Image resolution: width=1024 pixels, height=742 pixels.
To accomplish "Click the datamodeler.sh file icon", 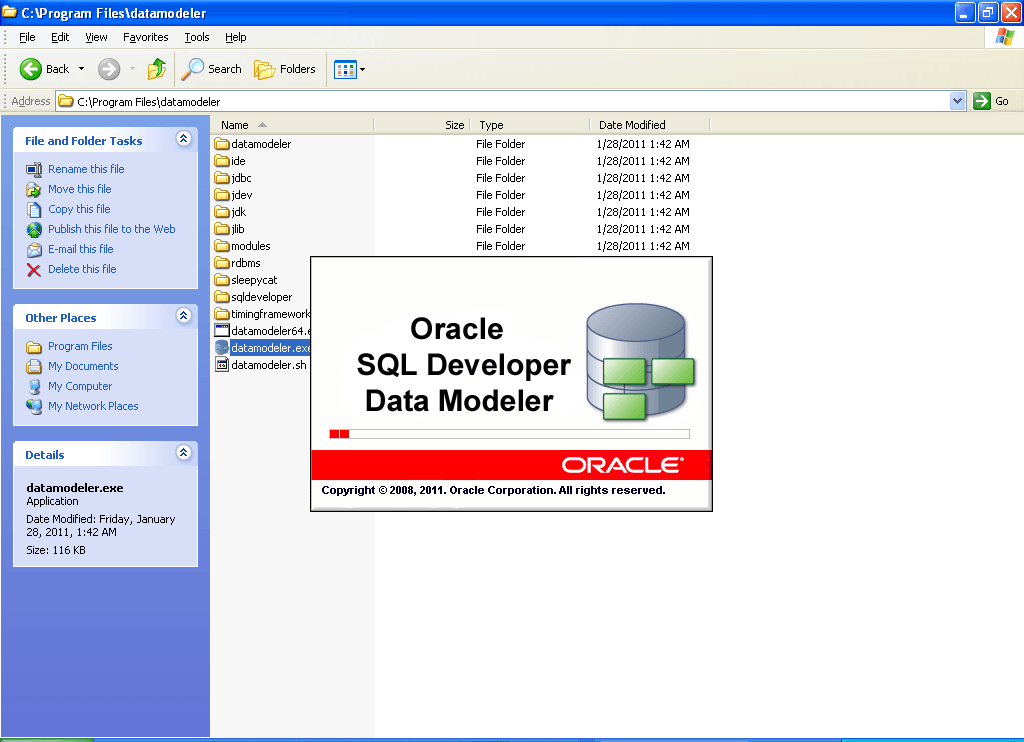I will point(222,364).
